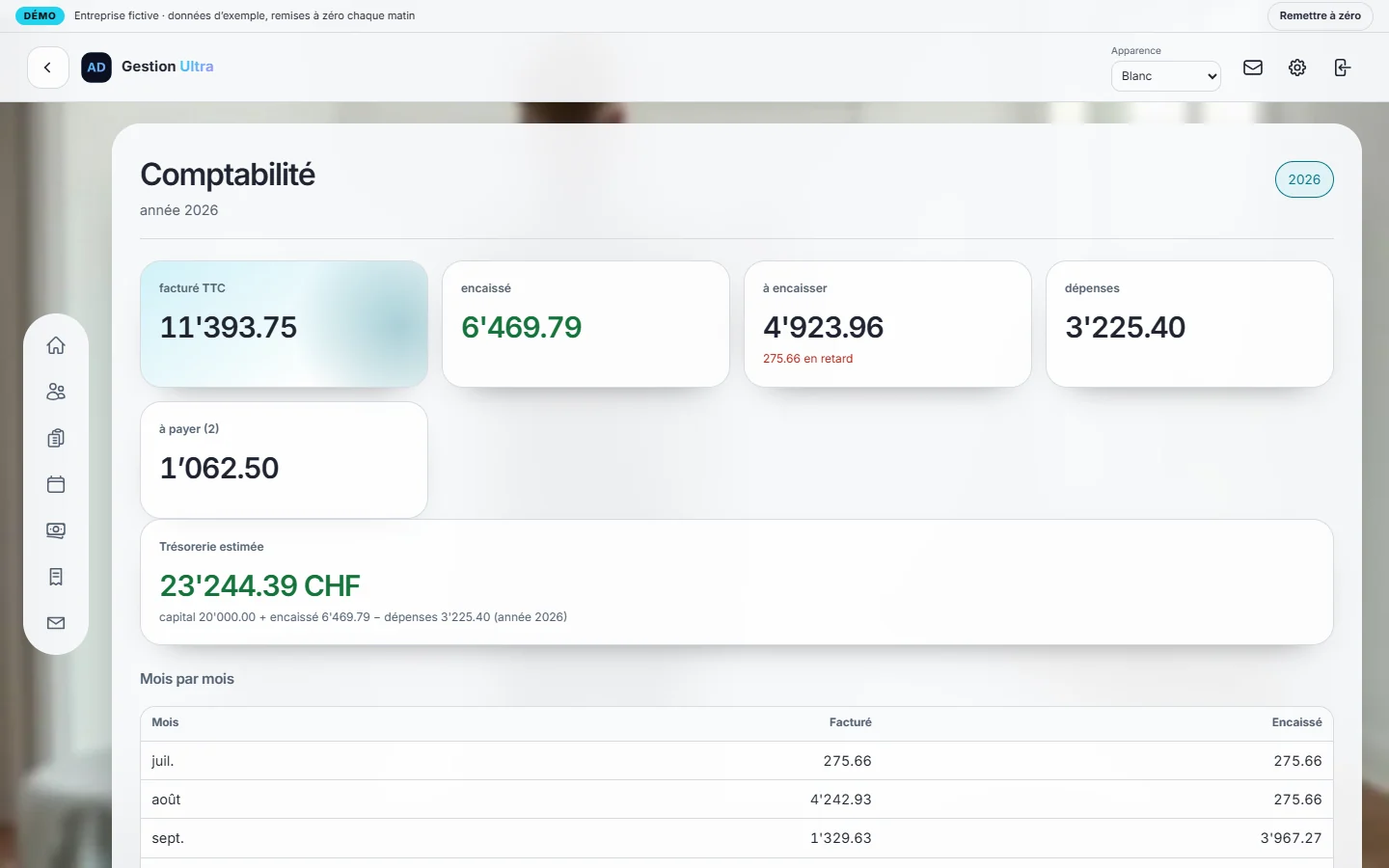Select the "août" month row label
The width and height of the screenshot is (1389, 868).
pyautogui.click(x=166, y=800)
